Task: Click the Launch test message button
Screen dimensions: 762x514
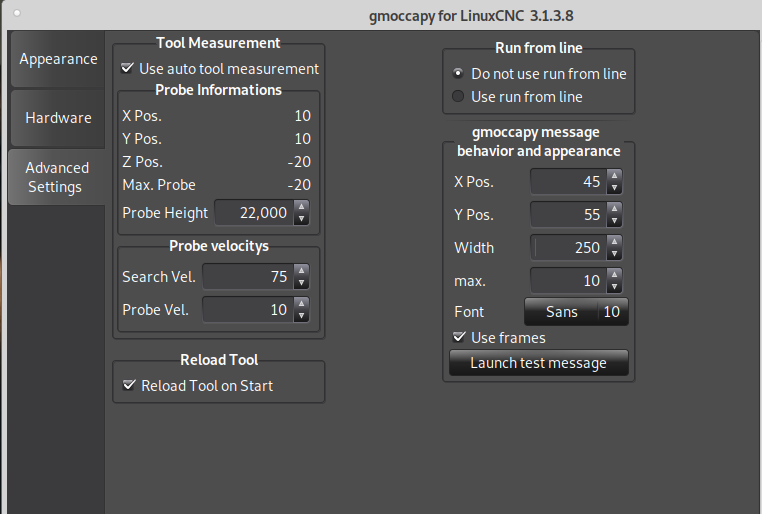Action: 538,363
